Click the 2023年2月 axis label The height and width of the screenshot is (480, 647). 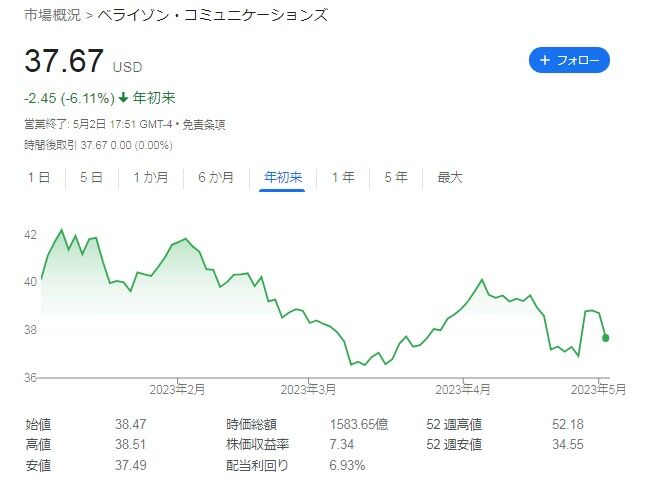[177, 389]
